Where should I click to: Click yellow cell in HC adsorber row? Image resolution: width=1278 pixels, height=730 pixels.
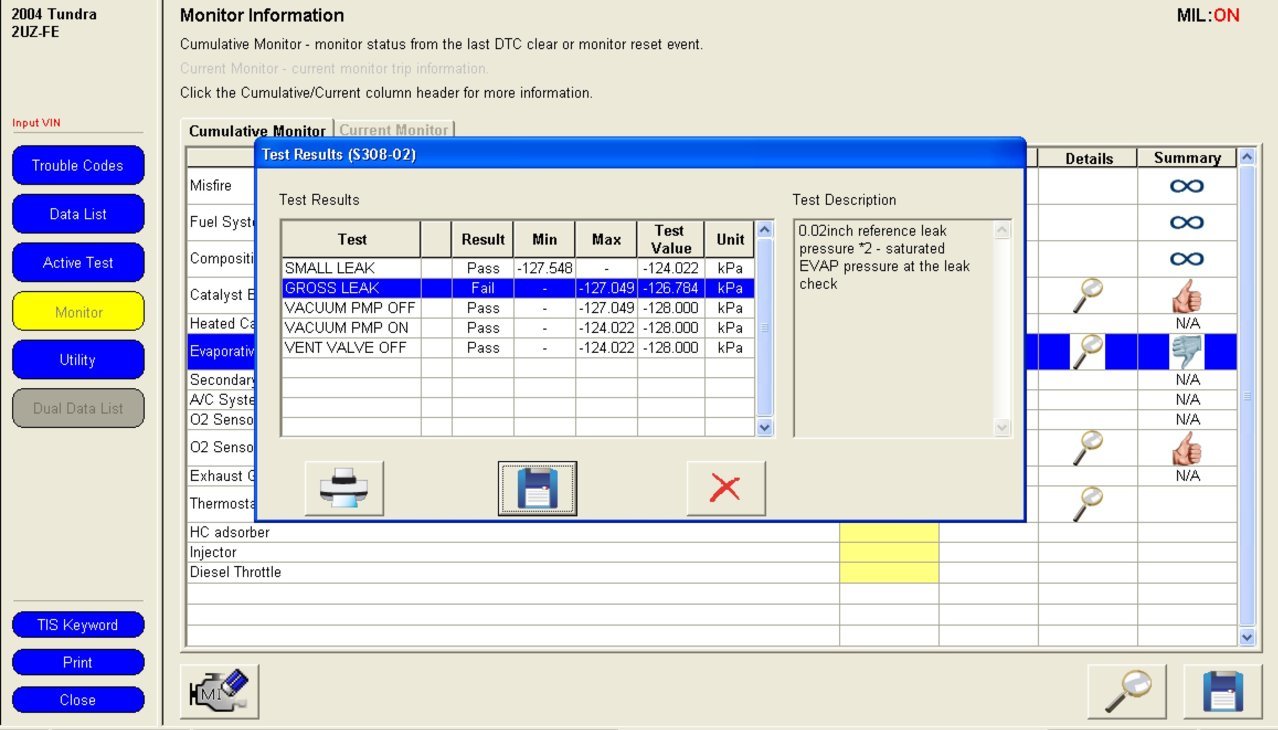coord(889,533)
